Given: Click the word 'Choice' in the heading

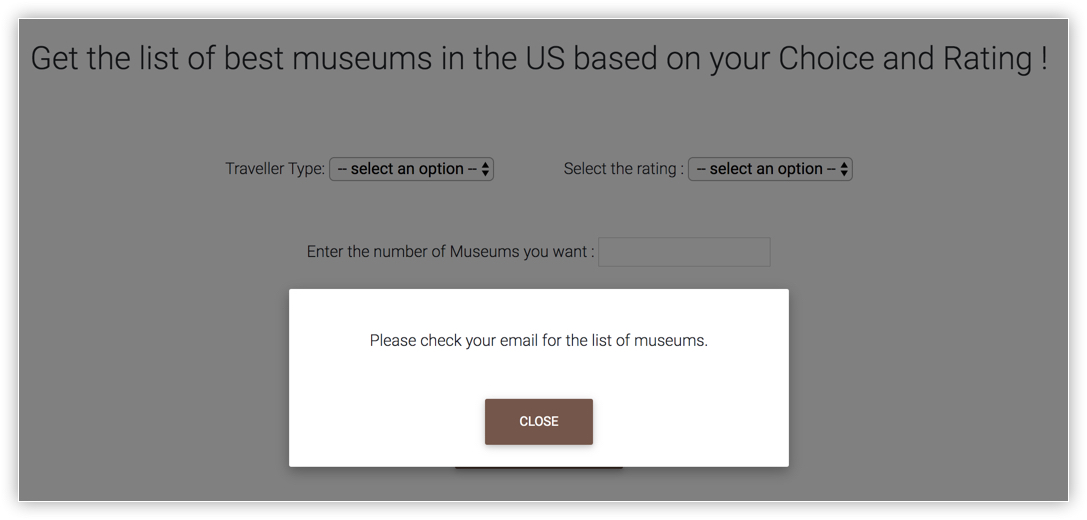Looking at the screenshot, I should tap(826, 58).
